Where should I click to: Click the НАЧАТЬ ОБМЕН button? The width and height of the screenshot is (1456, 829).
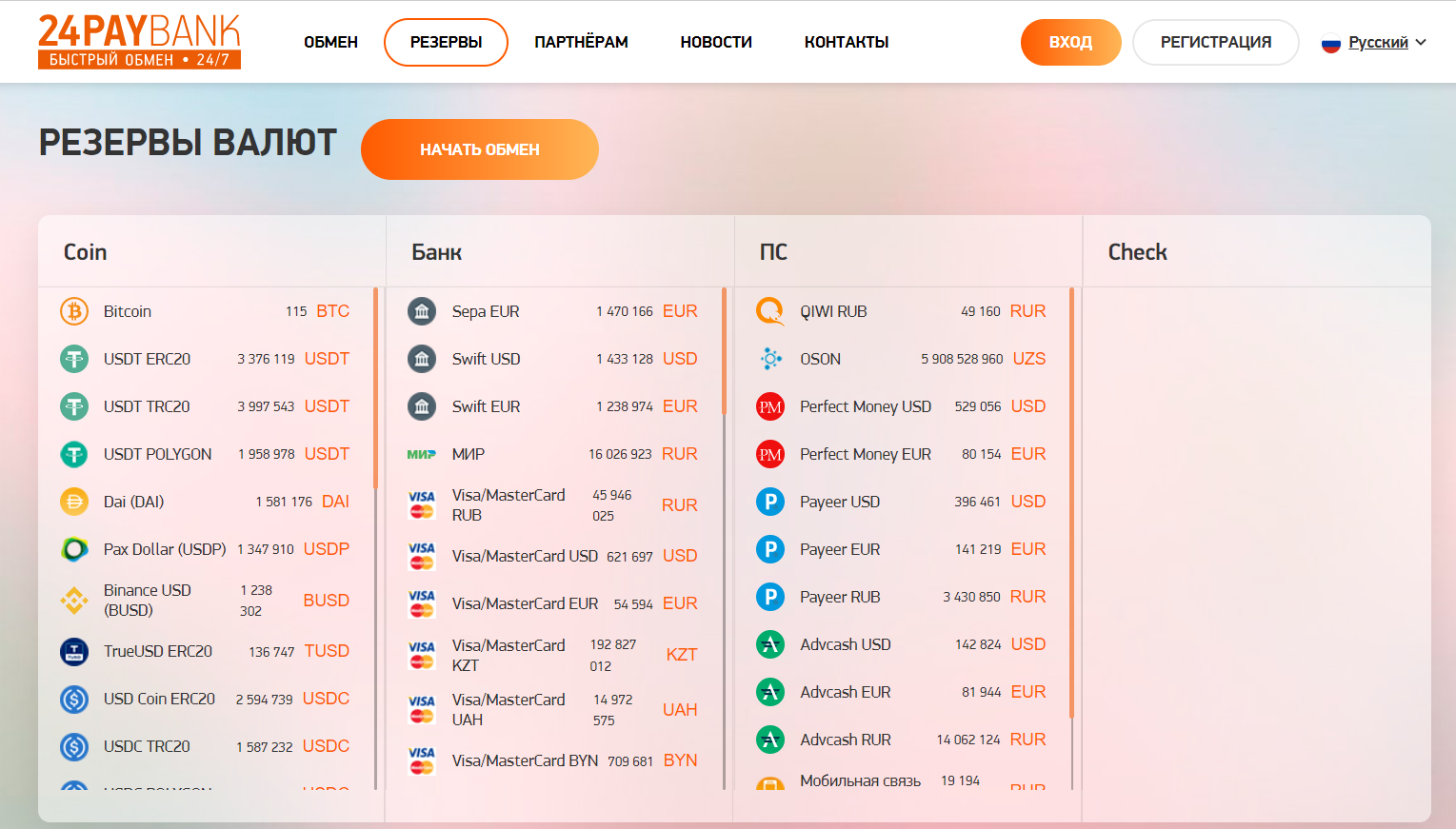coord(480,149)
